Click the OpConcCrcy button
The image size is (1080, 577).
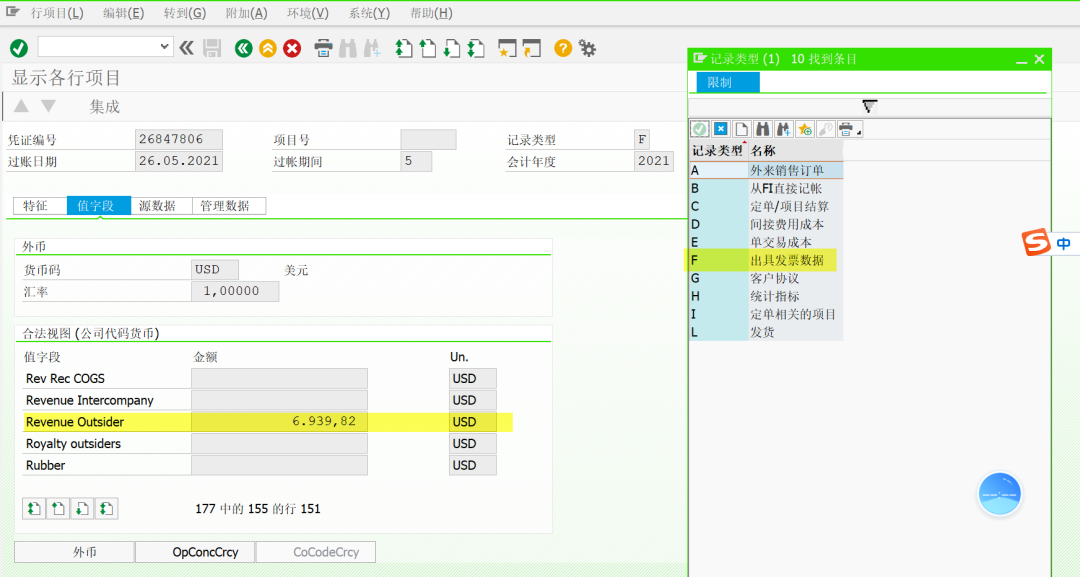(x=195, y=552)
